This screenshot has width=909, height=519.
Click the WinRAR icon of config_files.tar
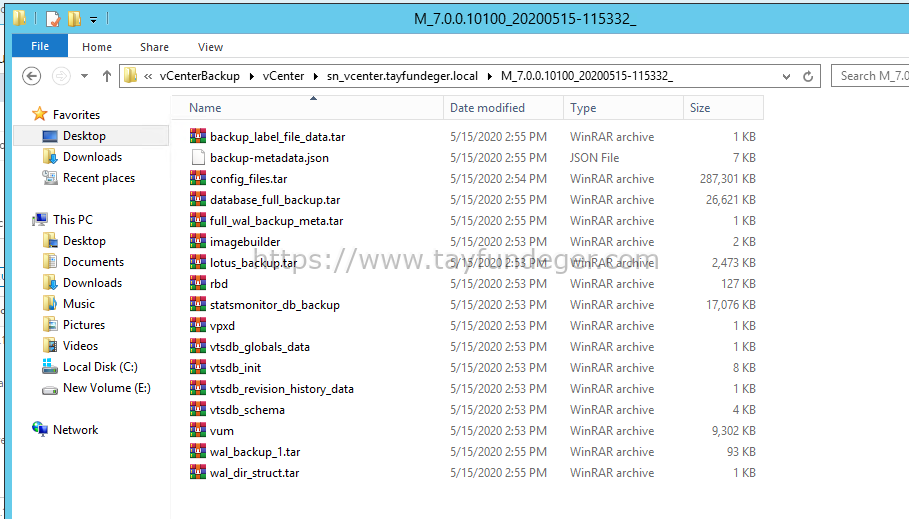tap(198, 178)
